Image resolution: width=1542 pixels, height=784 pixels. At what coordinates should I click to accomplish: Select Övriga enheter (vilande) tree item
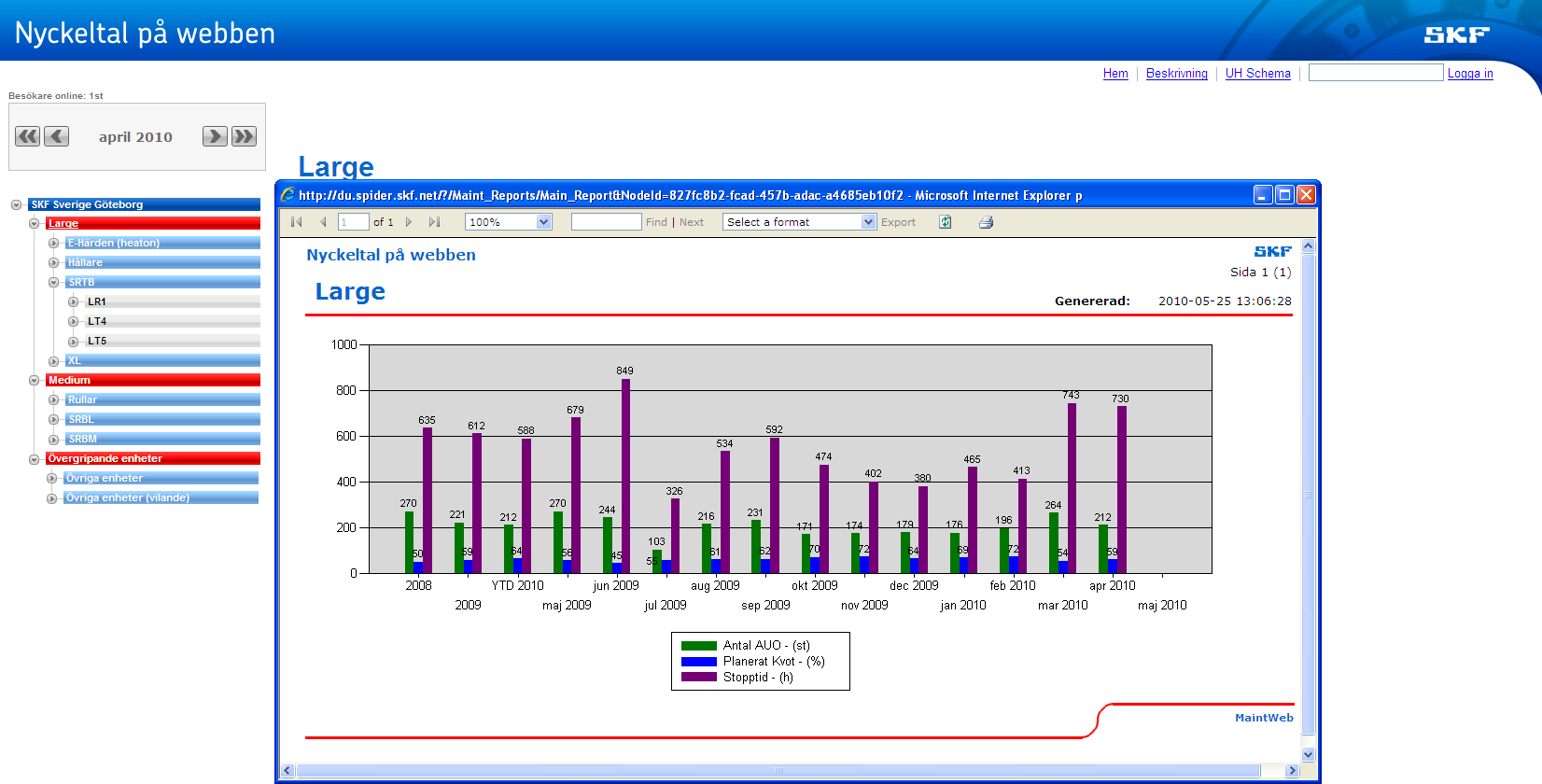tap(161, 497)
